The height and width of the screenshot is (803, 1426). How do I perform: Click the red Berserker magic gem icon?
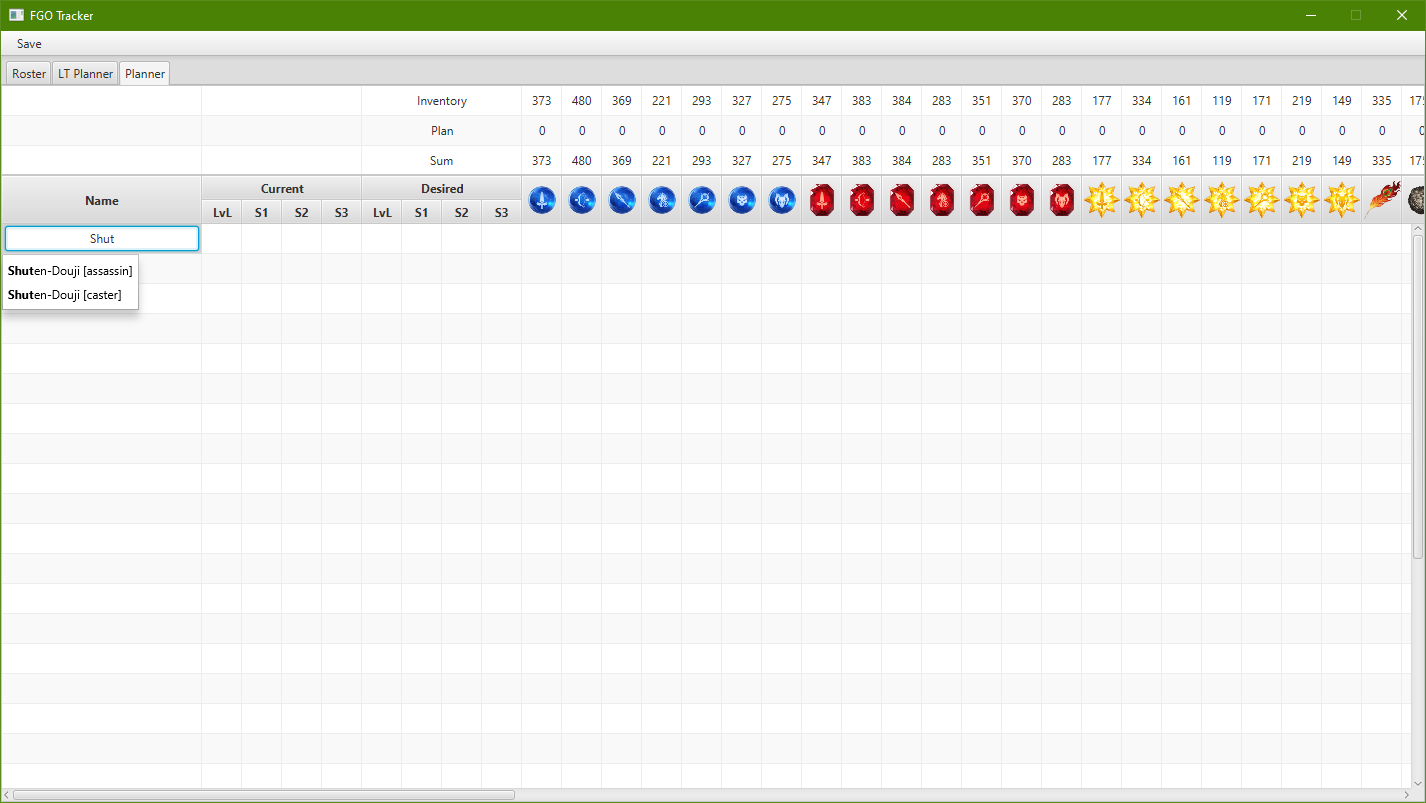tap(1062, 200)
